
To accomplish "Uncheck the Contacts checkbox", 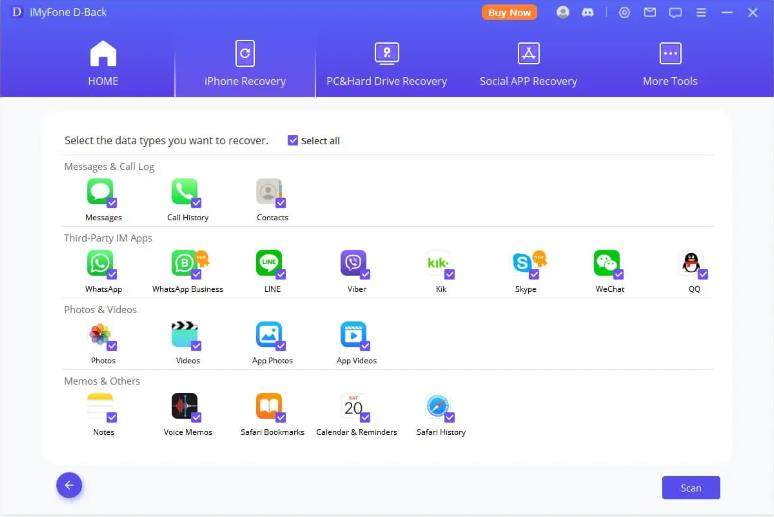I will click(281, 202).
